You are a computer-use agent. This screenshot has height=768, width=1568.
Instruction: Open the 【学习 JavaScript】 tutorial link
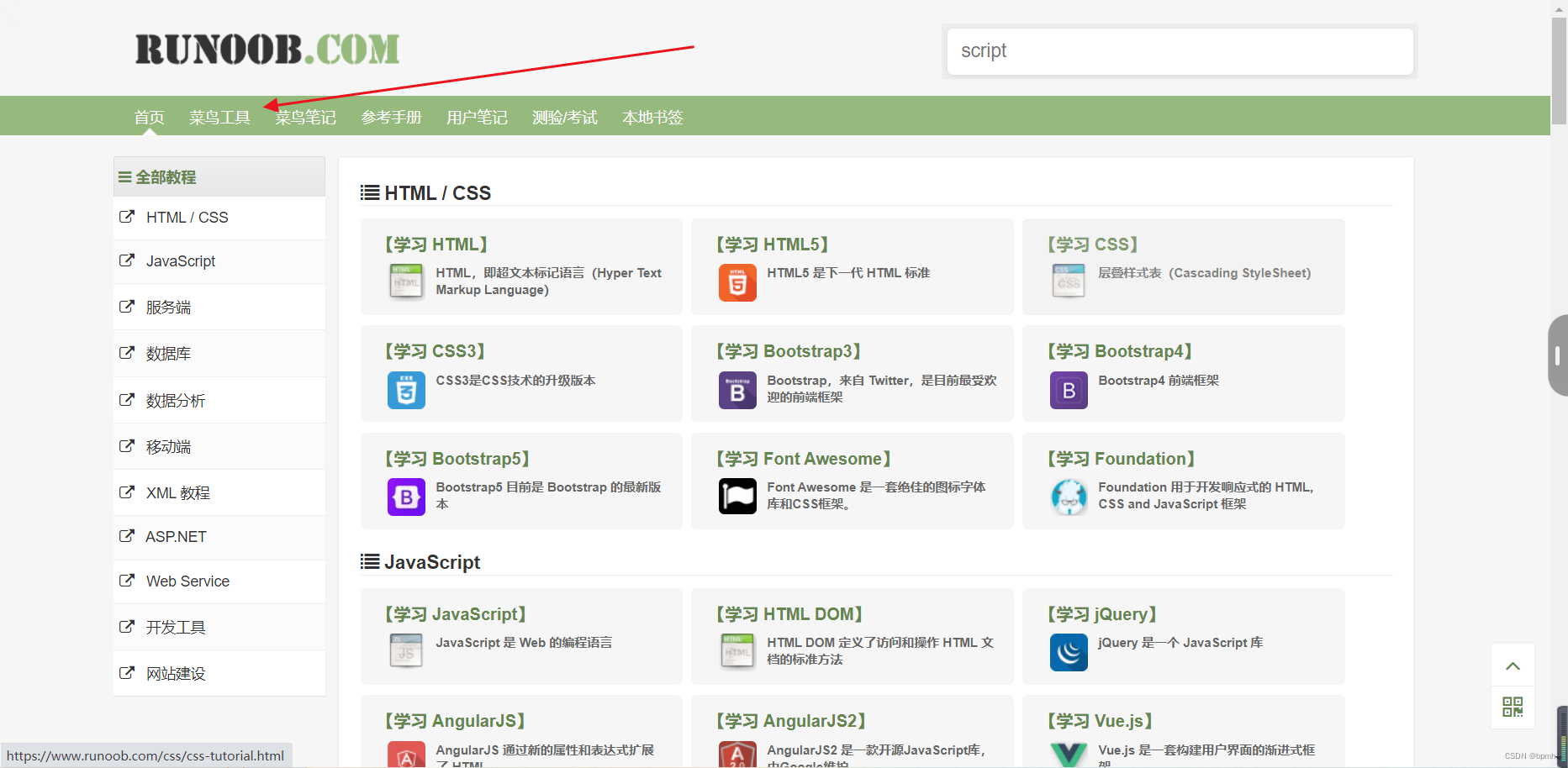click(x=456, y=614)
